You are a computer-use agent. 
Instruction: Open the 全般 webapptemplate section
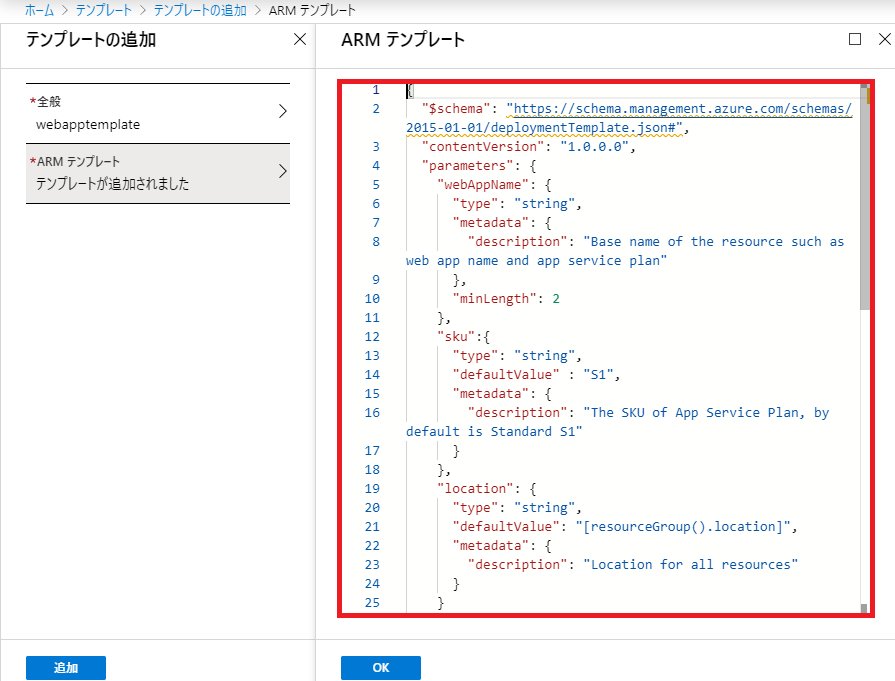[158, 113]
